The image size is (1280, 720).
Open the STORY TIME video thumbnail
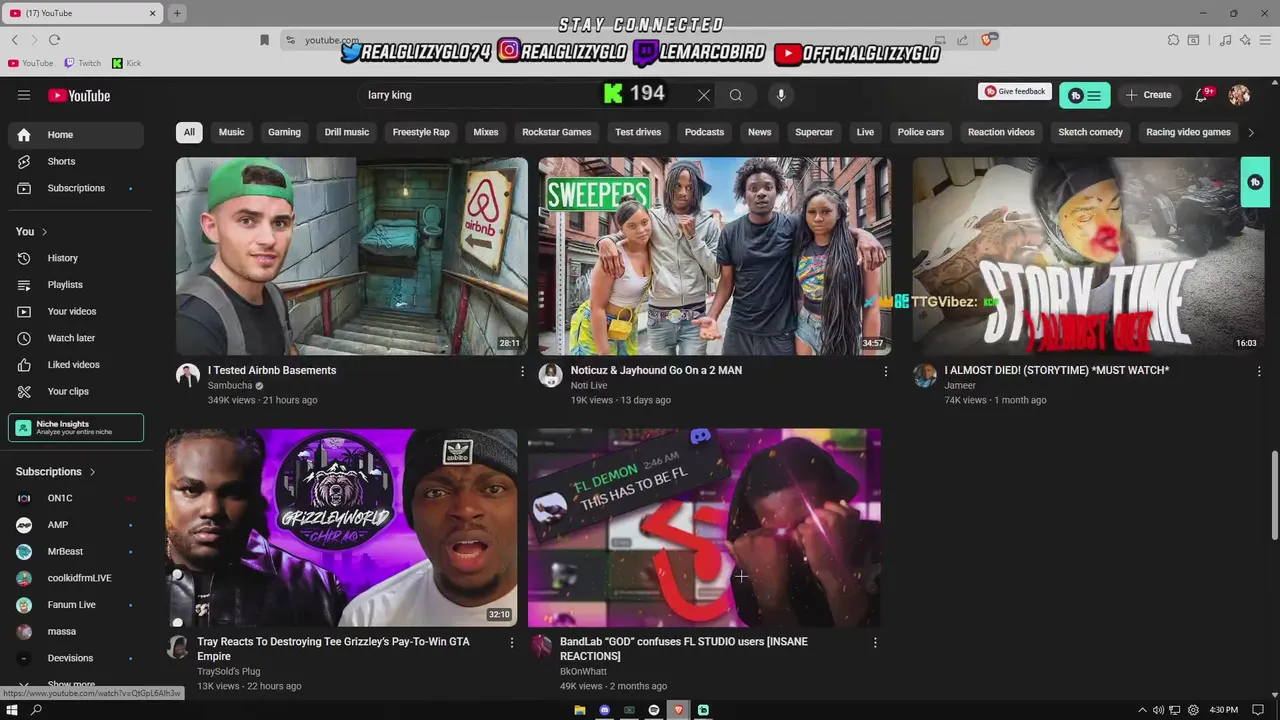(x=1088, y=256)
